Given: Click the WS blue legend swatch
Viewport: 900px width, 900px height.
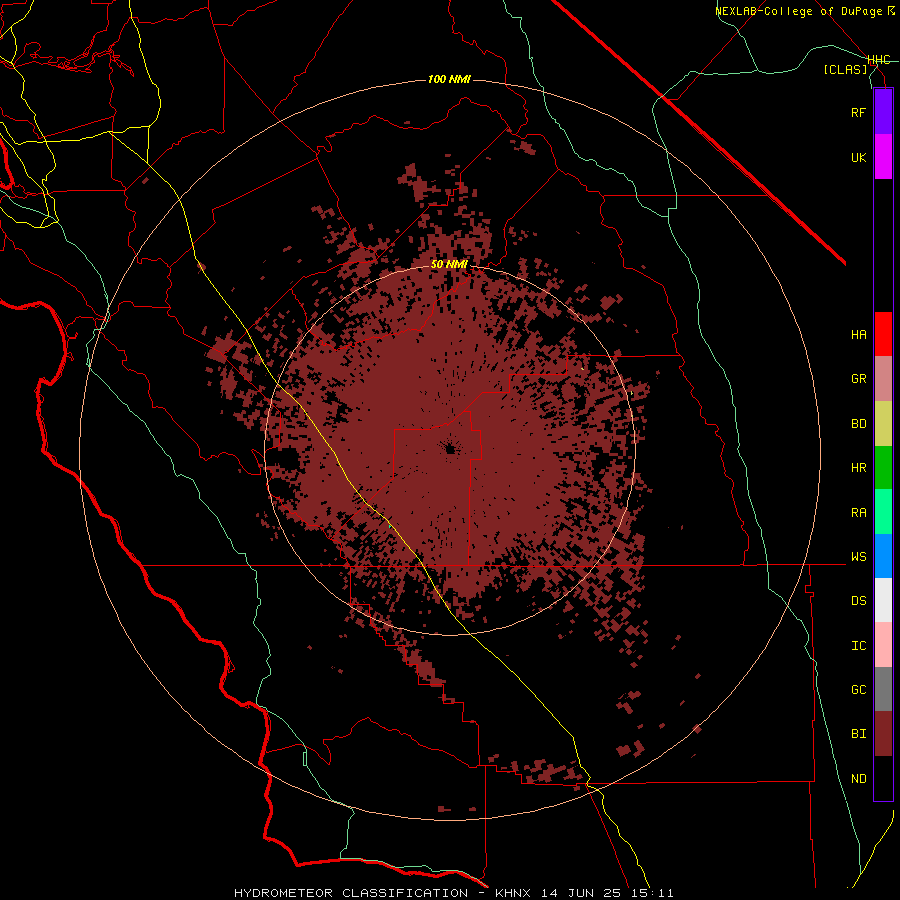Looking at the screenshot, I should click(883, 556).
